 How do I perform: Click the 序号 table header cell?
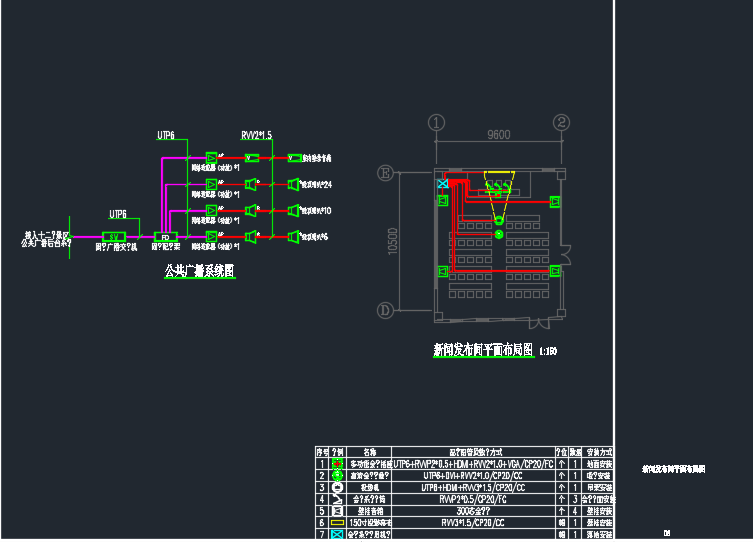(323, 452)
